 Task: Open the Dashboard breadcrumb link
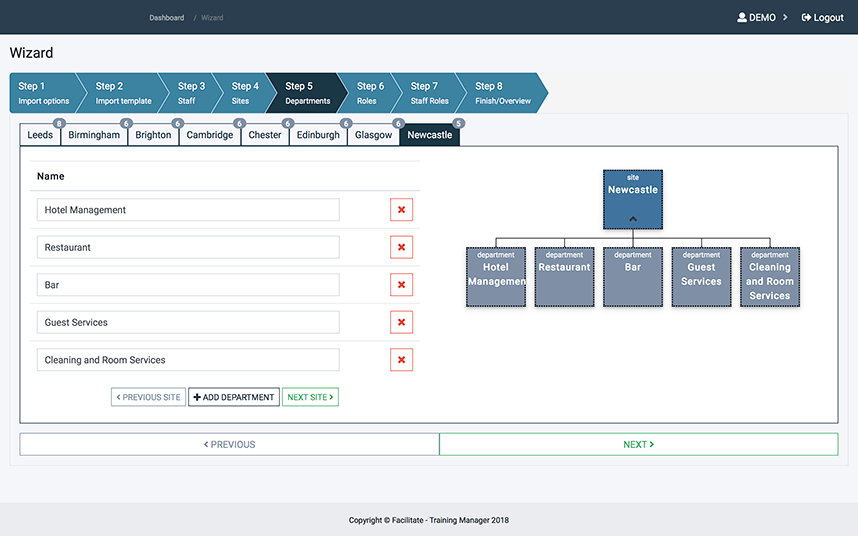(x=167, y=18)
